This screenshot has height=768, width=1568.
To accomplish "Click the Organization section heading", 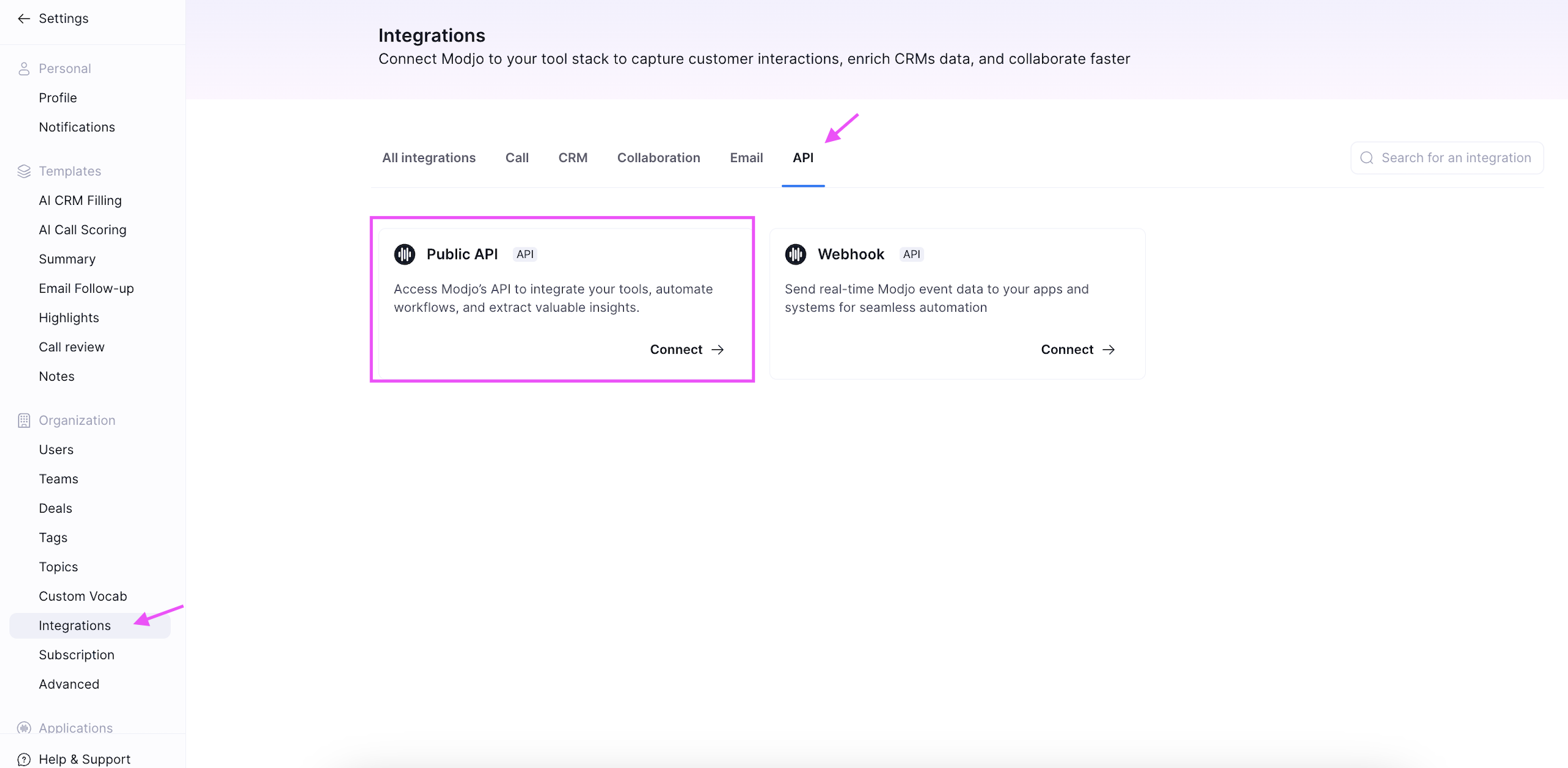I will click(x=77, y=421).
